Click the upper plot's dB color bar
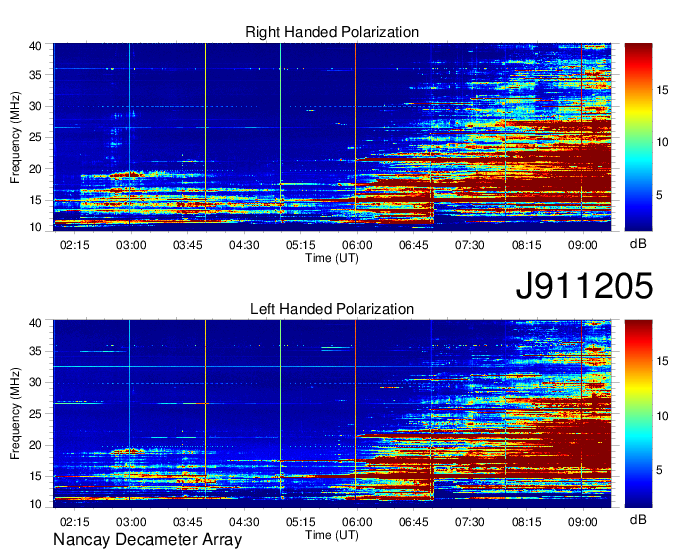 638,137
